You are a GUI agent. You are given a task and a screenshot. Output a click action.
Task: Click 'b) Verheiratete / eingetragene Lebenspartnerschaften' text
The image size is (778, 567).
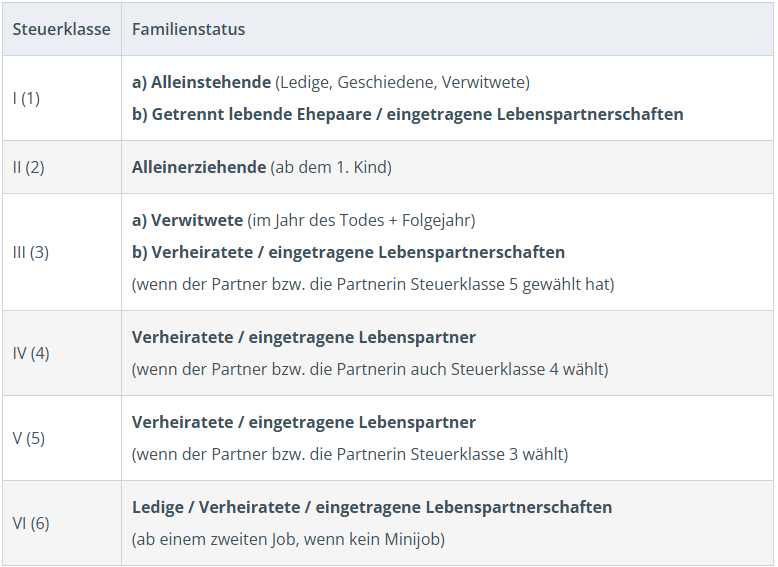click(x=348, y=252)
